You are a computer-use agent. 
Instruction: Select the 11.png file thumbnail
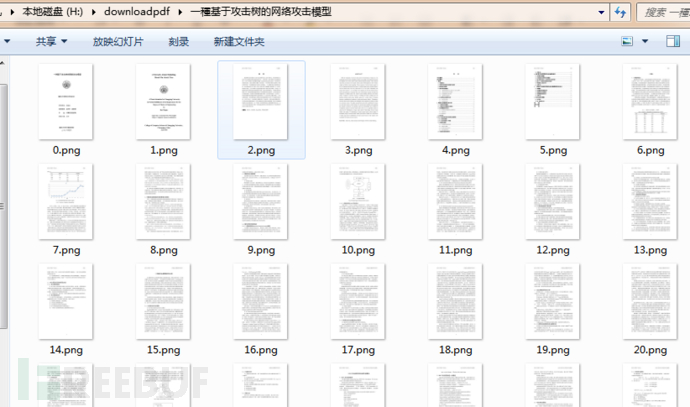(455, 202)
